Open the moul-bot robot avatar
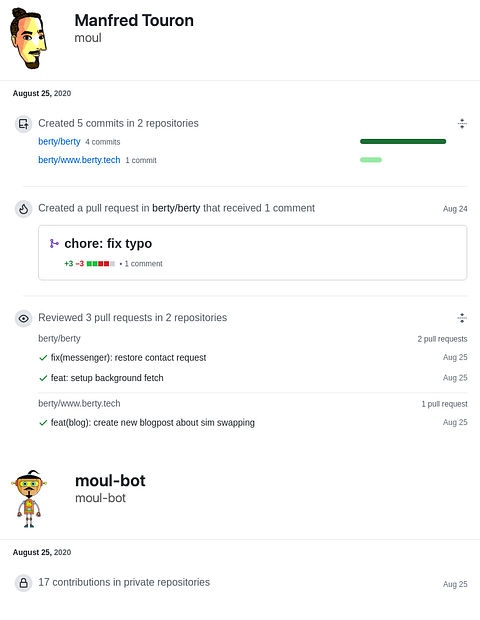The height and width of the screenshot is (620, 480). [x=29, y=499]
